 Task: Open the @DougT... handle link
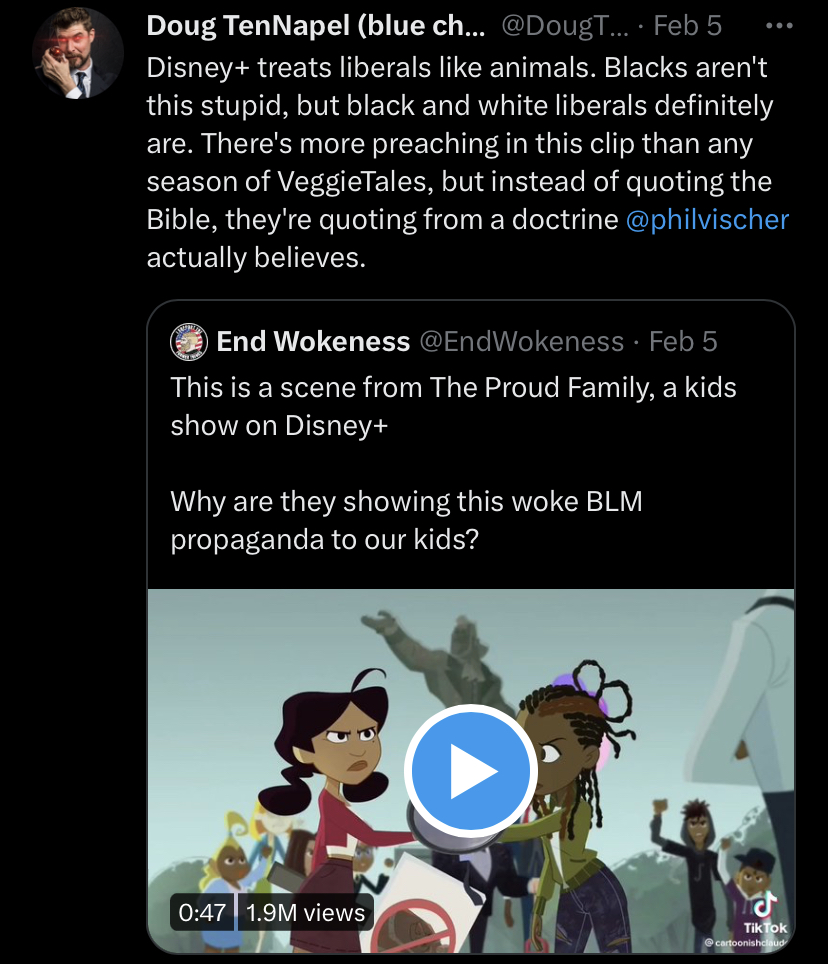[x=565, y=26]
